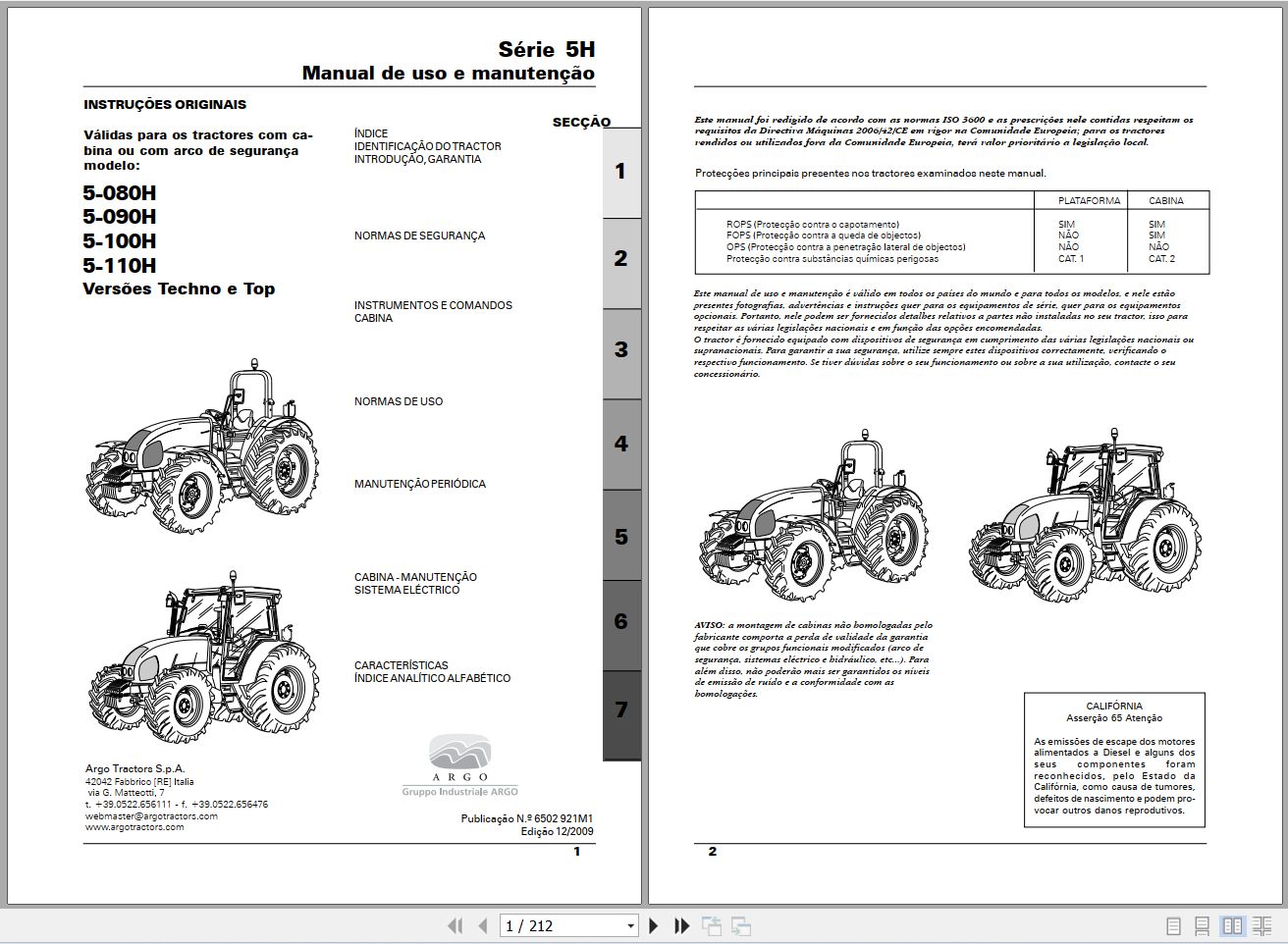Go to the first page

click(455, 925)
